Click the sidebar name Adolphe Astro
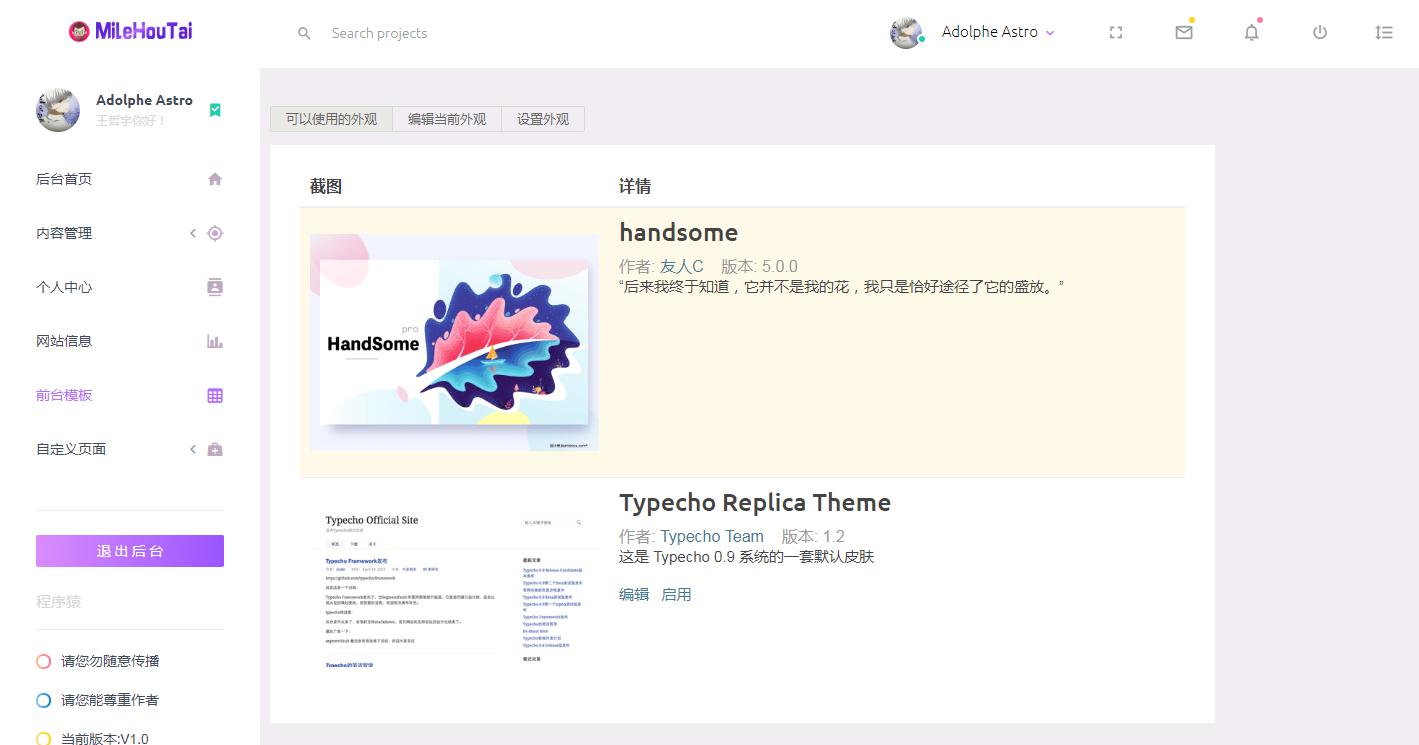 (145, 100)
